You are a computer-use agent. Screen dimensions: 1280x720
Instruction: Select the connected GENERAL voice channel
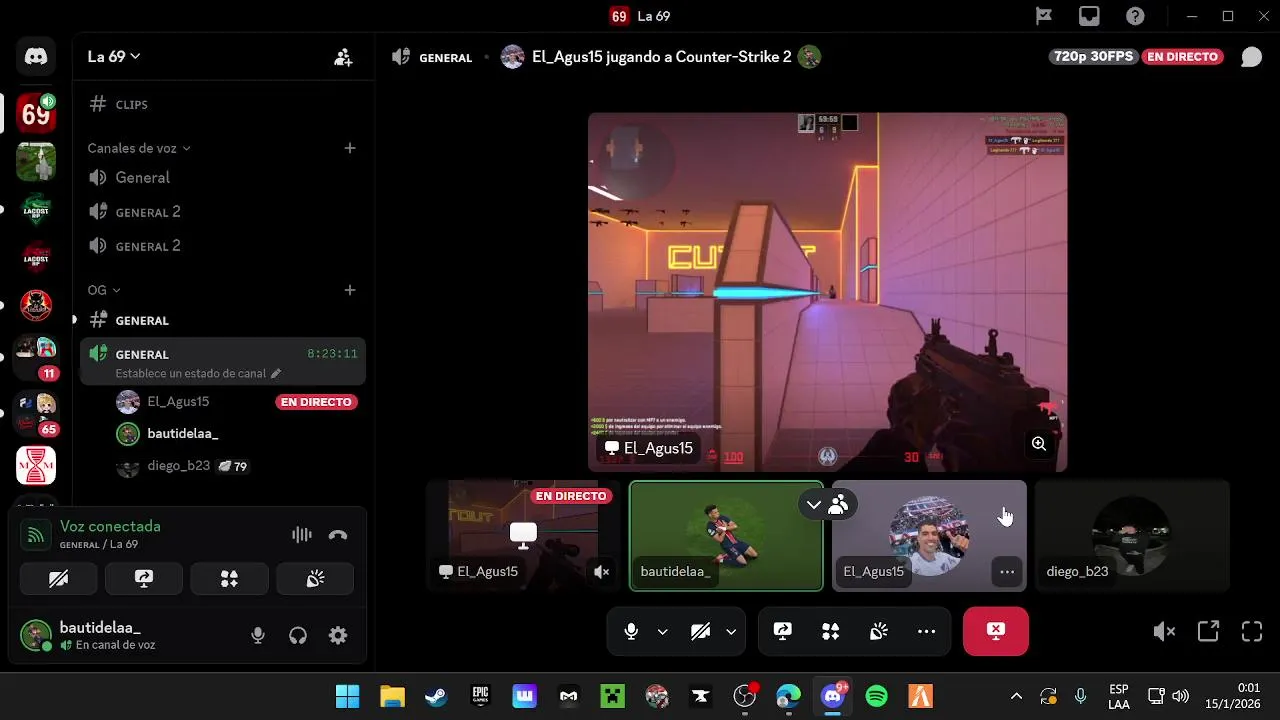[x=223, y=360]
